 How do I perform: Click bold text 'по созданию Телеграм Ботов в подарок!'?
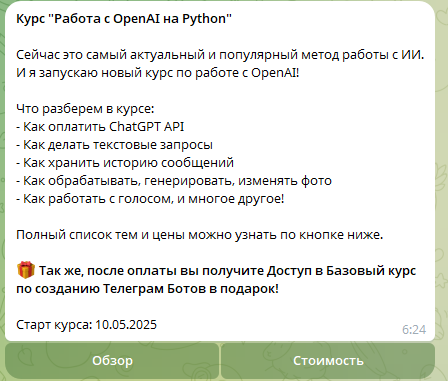click(x=147, y=289)
